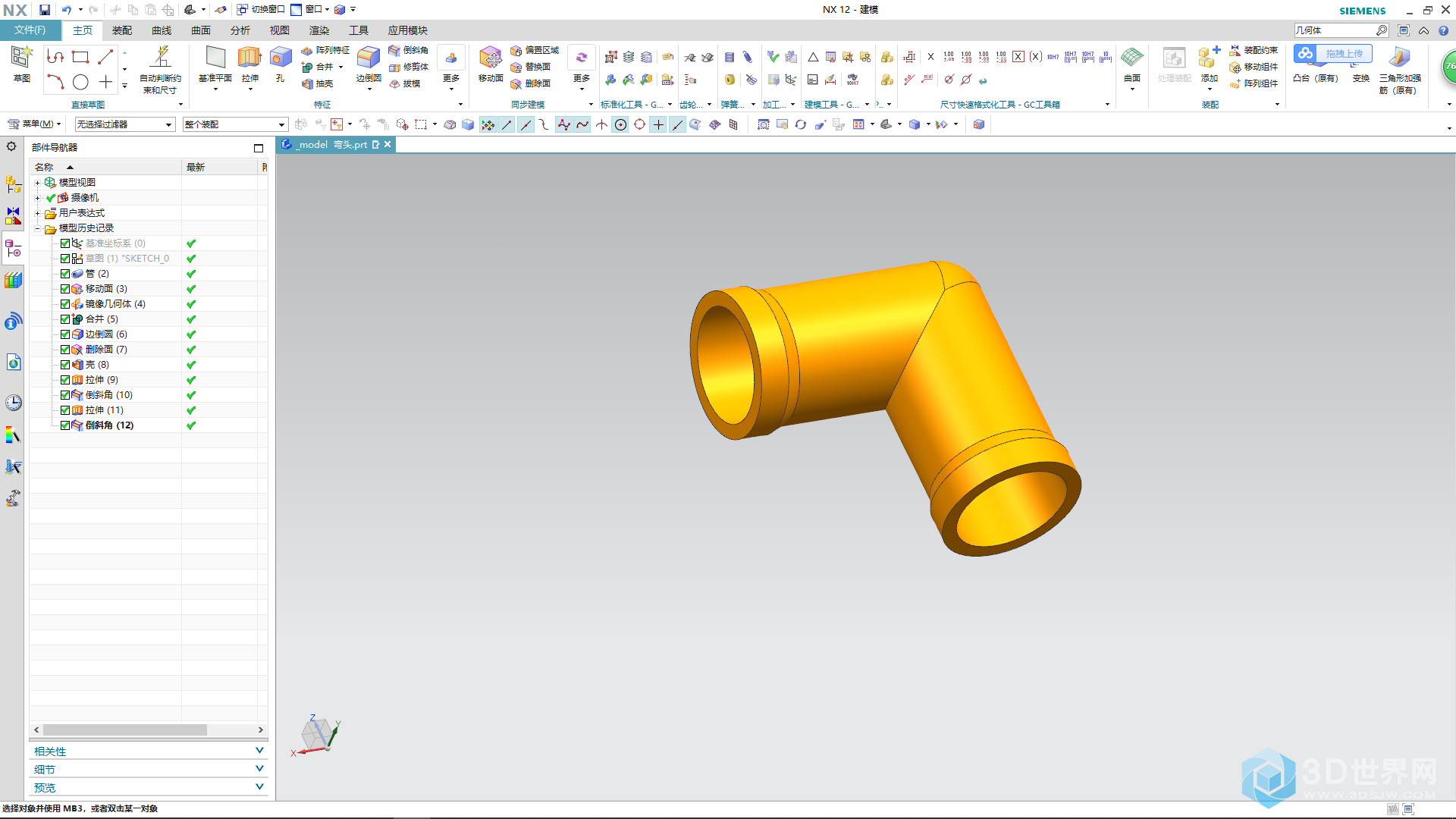Click the command finder search field
The image size is (1456, 819).
tap(1335, 30)
